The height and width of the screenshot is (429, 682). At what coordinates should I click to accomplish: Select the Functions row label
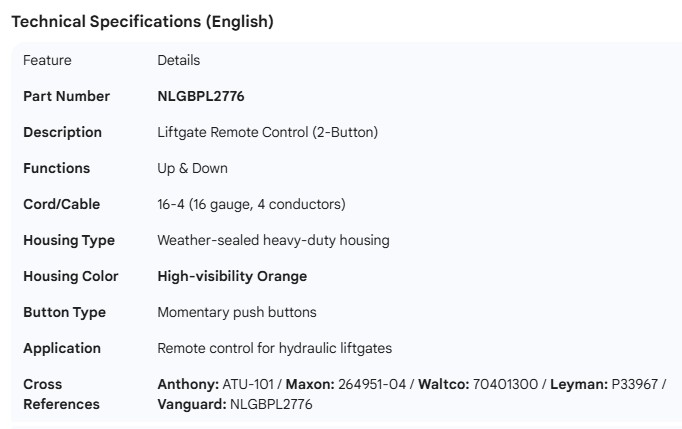point(56,168)
